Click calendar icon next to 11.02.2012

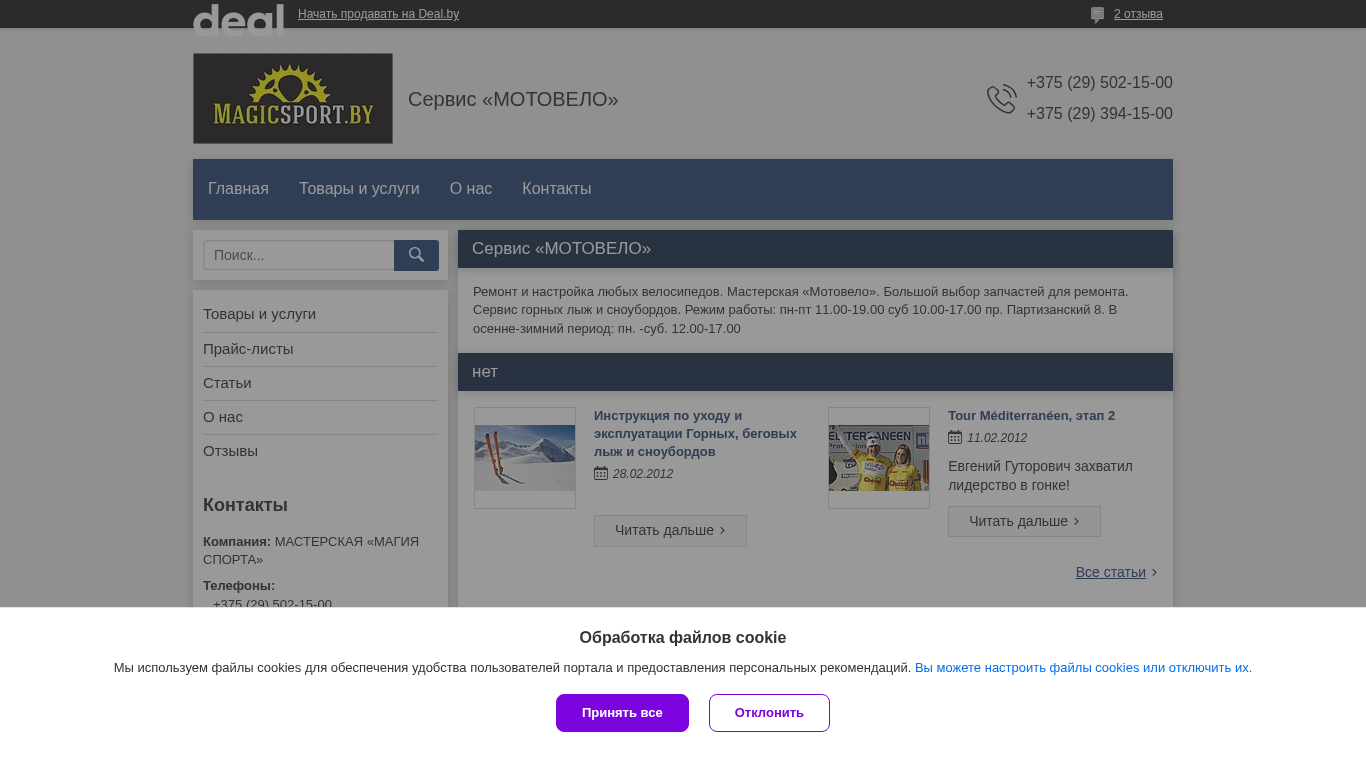pyautogui.click(x=955, y=437)
